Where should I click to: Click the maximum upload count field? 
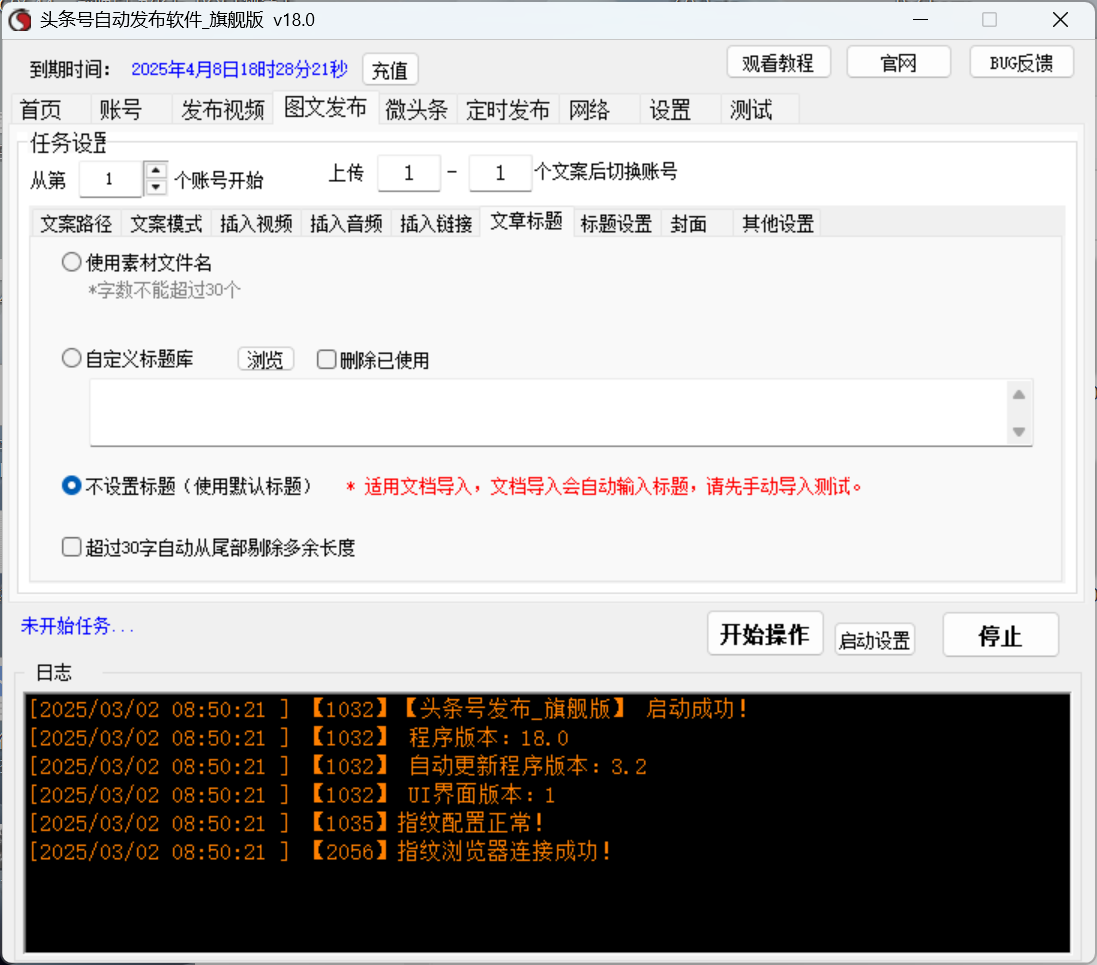[x=500, y=173]
